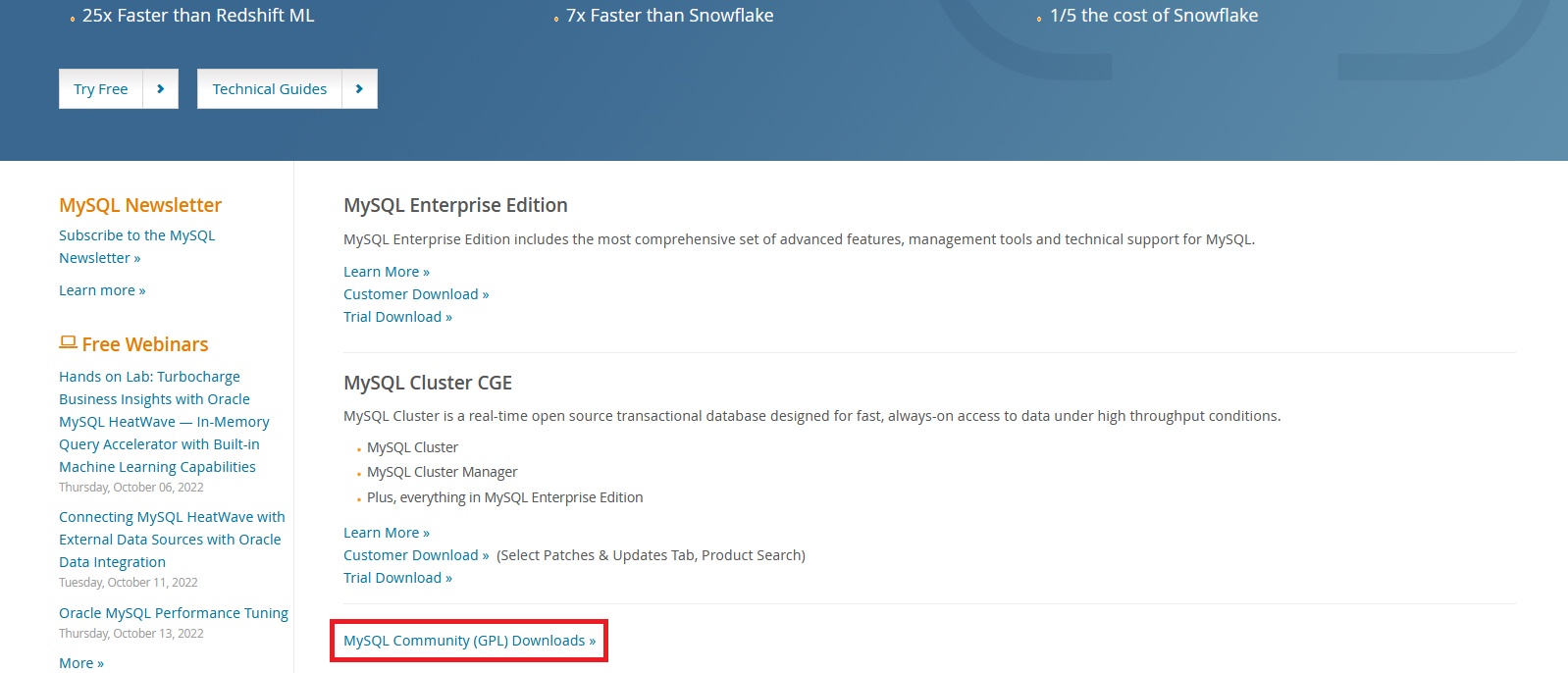1568x673 pixels.
Task: Open the Hands on Lab: Turbocharge webinar link
Action: [164, 422]
